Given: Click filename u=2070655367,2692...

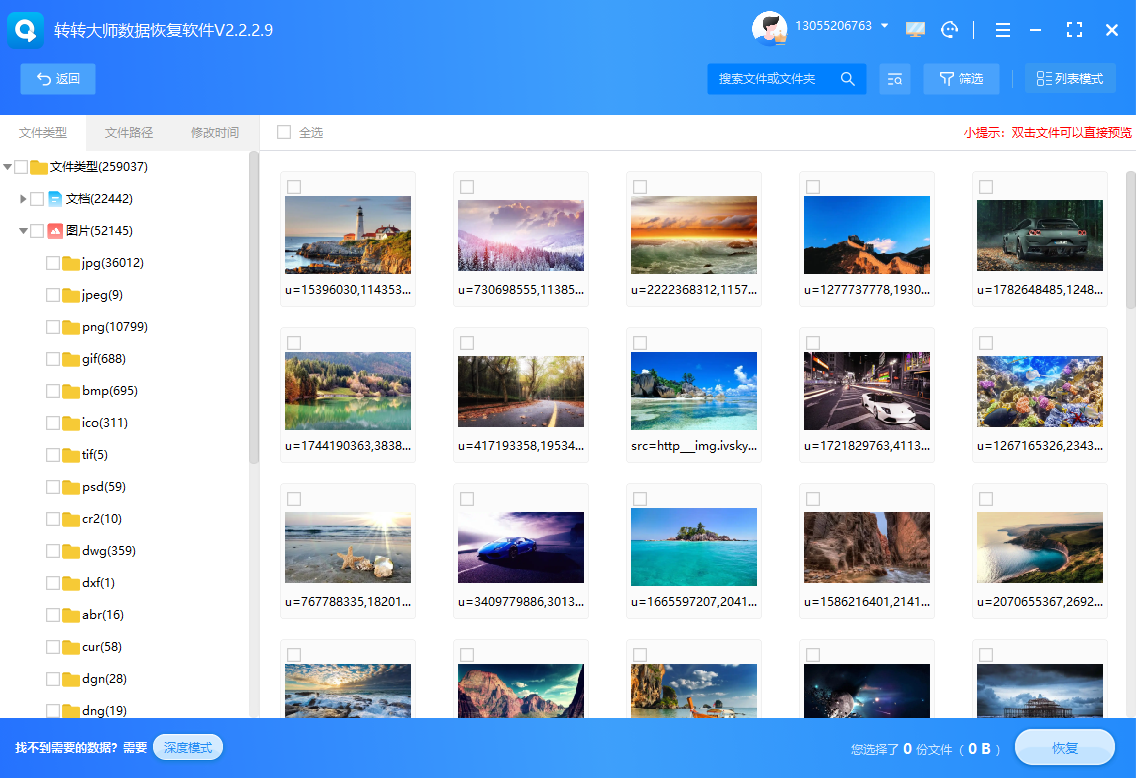Looking at the screenshot, I should (x=1040, y=601).
